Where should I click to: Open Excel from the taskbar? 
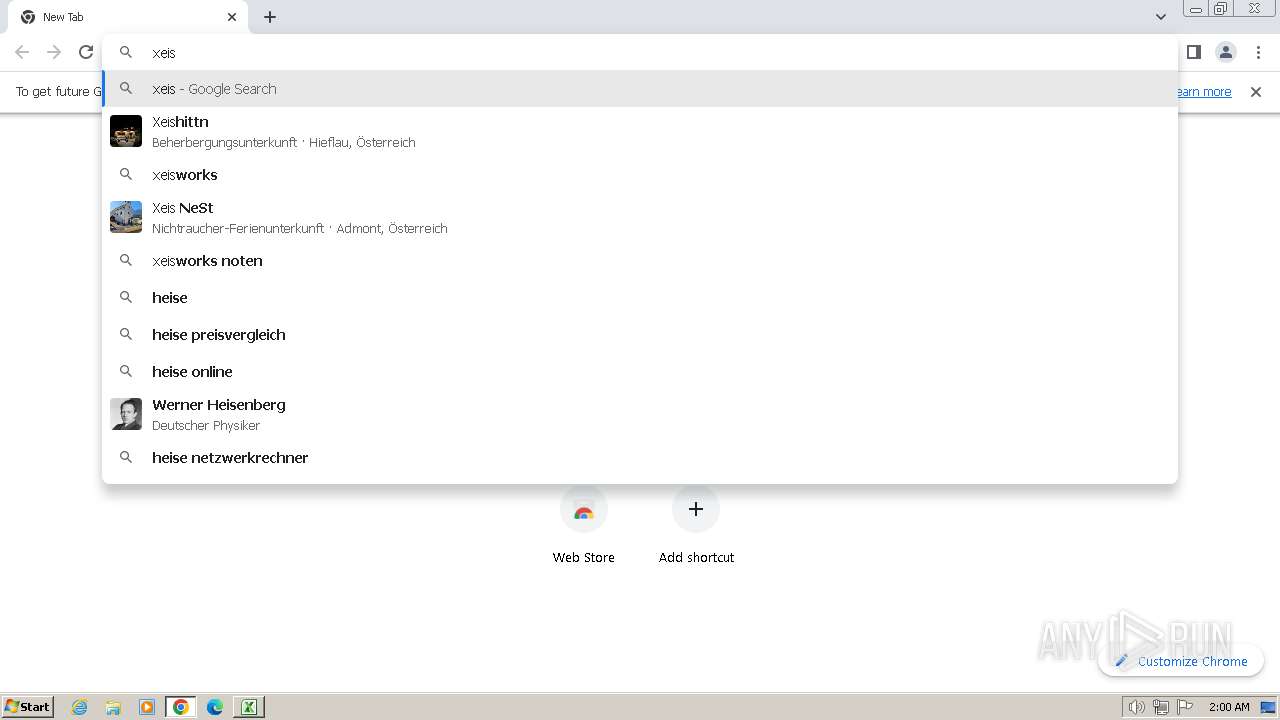(249, 707)
